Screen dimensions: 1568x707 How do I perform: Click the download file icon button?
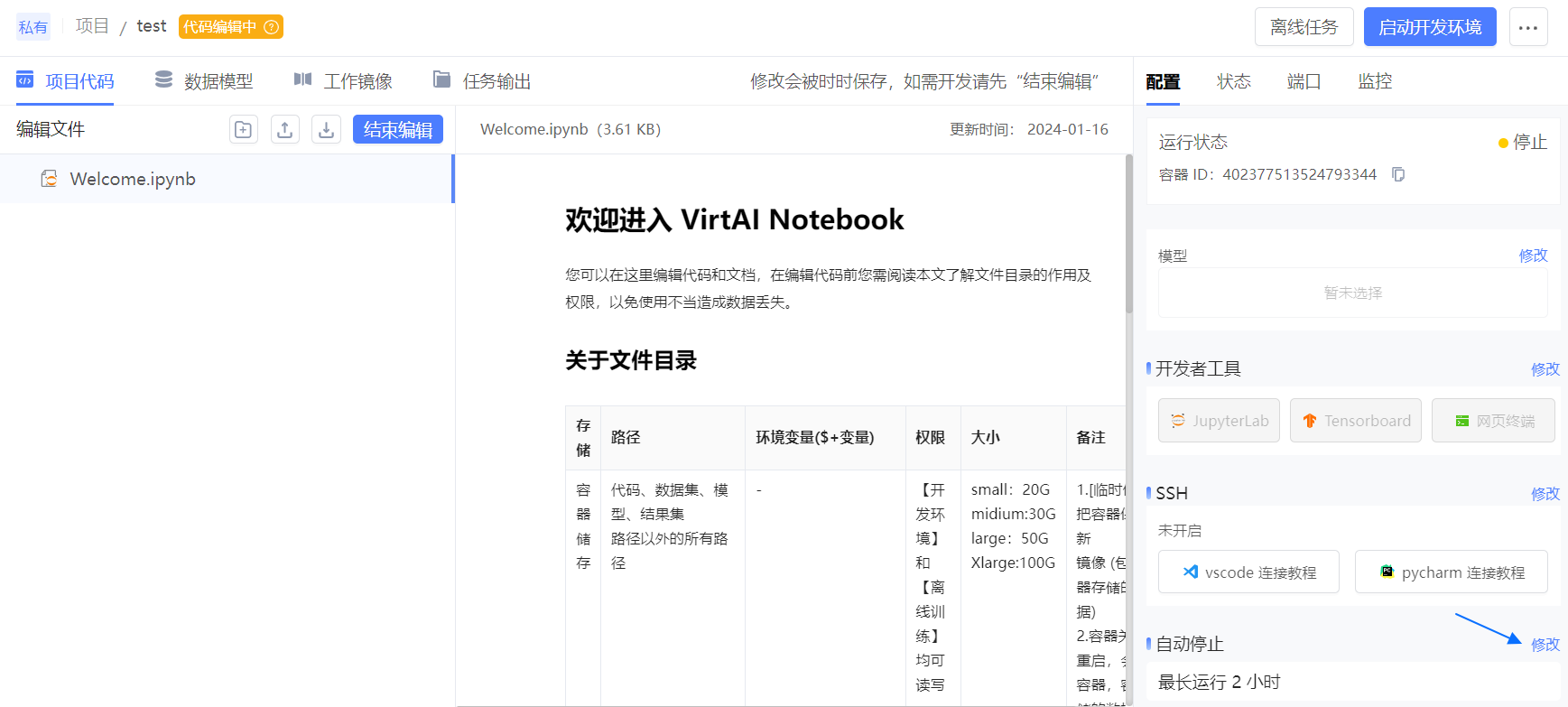326,129
